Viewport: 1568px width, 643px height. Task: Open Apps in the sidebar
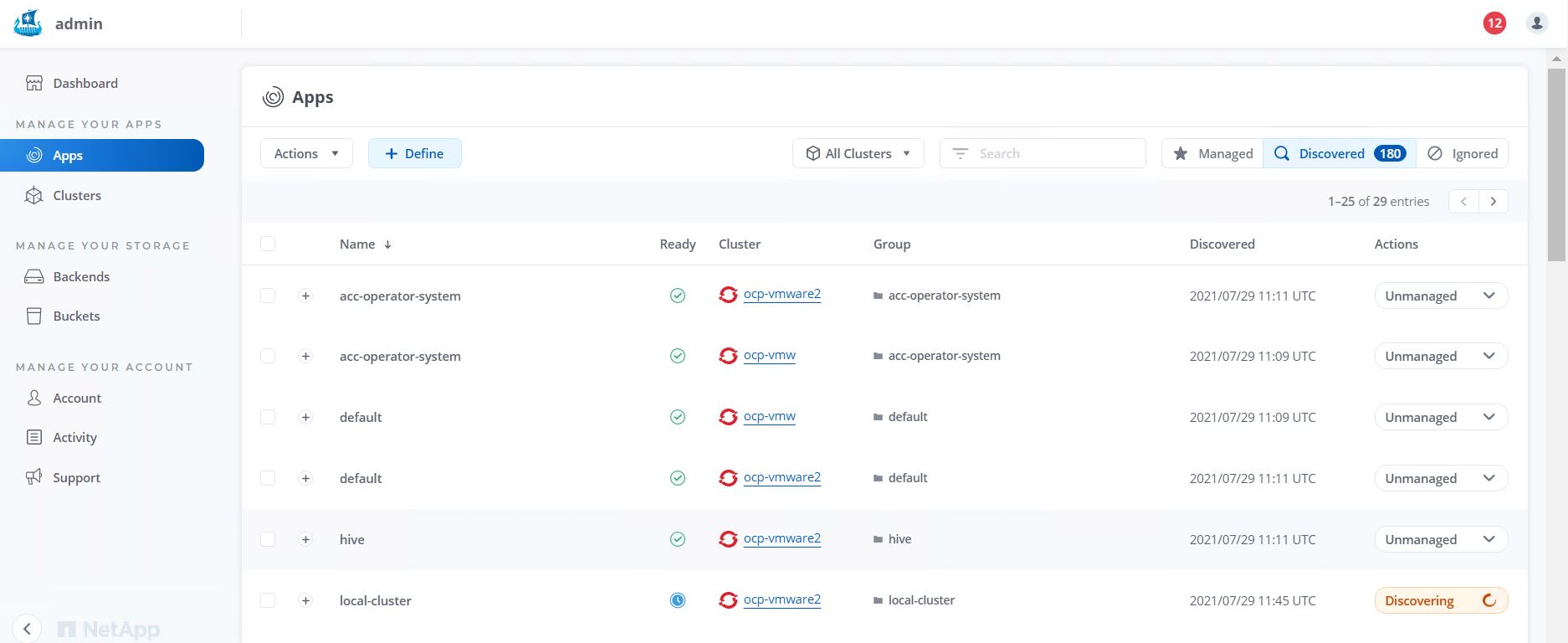click(x=102, y=155)
